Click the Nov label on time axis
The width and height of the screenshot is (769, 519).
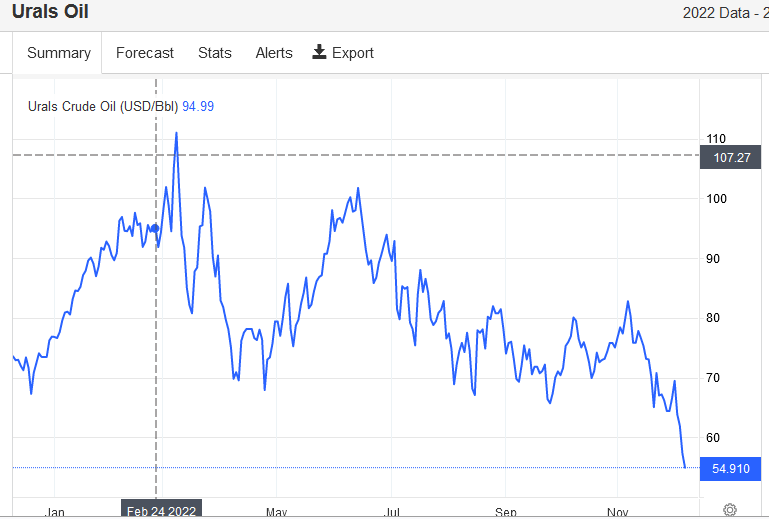[x=618, y=512]
